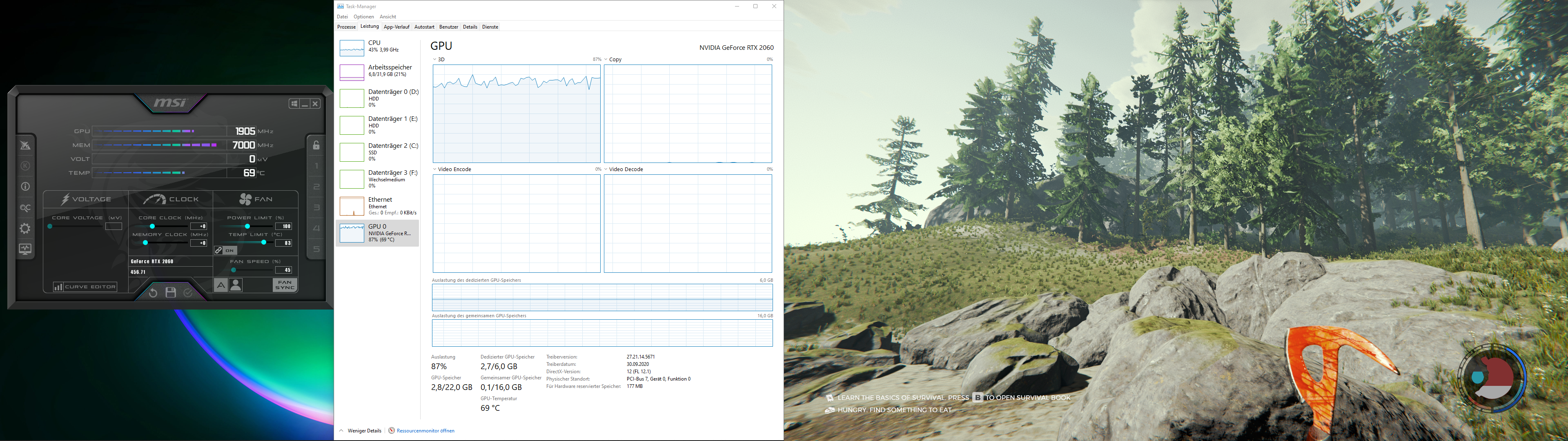Click the information icon in Afterburner
The width and height of the screenshot is (1568, 441).
pos(25,187)
